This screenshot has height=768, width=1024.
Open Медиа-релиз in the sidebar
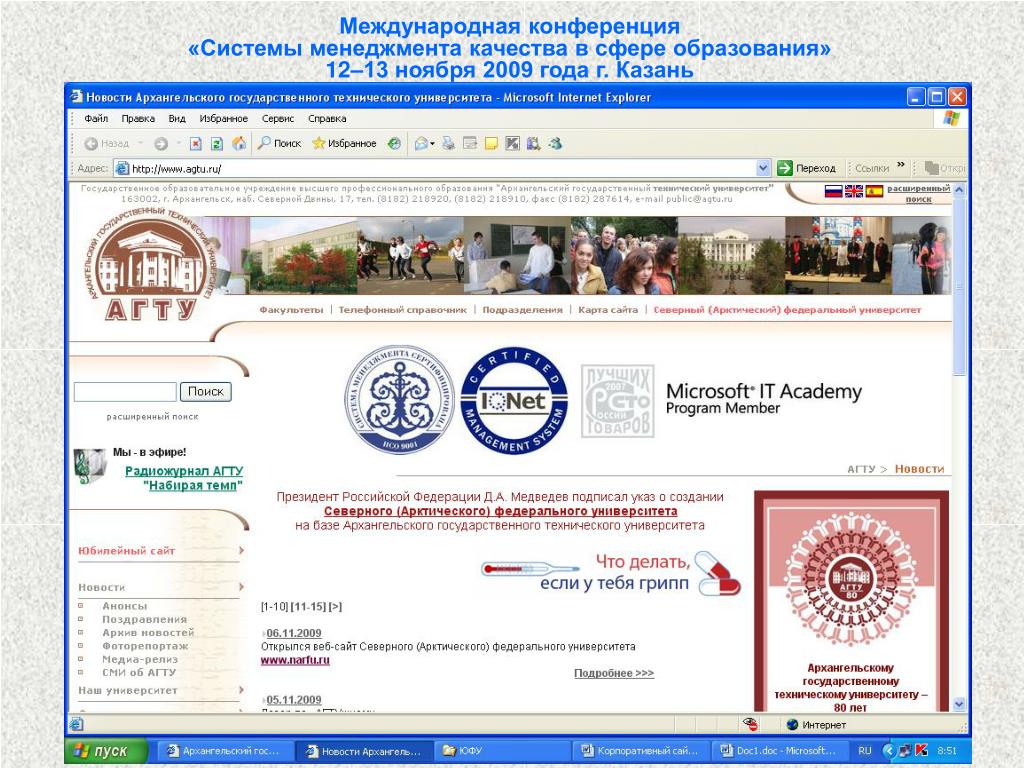tap(140, 659)
